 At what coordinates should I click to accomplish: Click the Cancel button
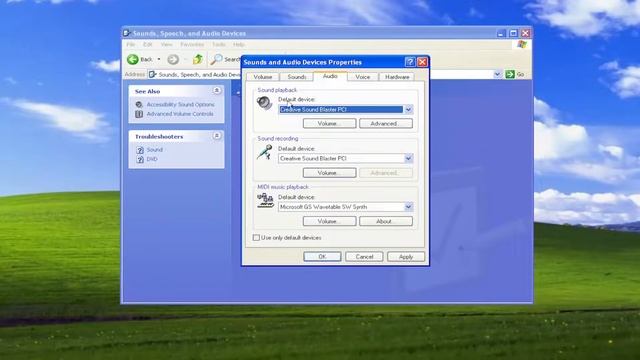point(364,257)
